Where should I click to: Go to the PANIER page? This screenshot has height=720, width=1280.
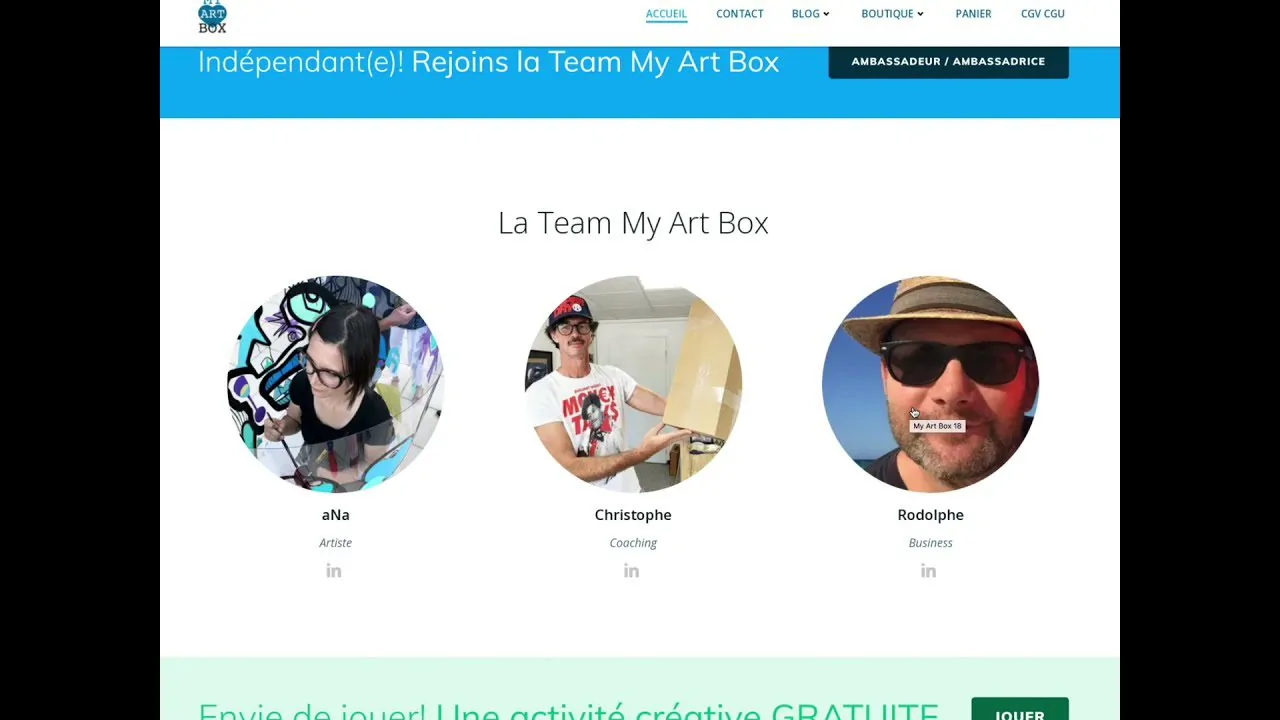coord(973,14)
